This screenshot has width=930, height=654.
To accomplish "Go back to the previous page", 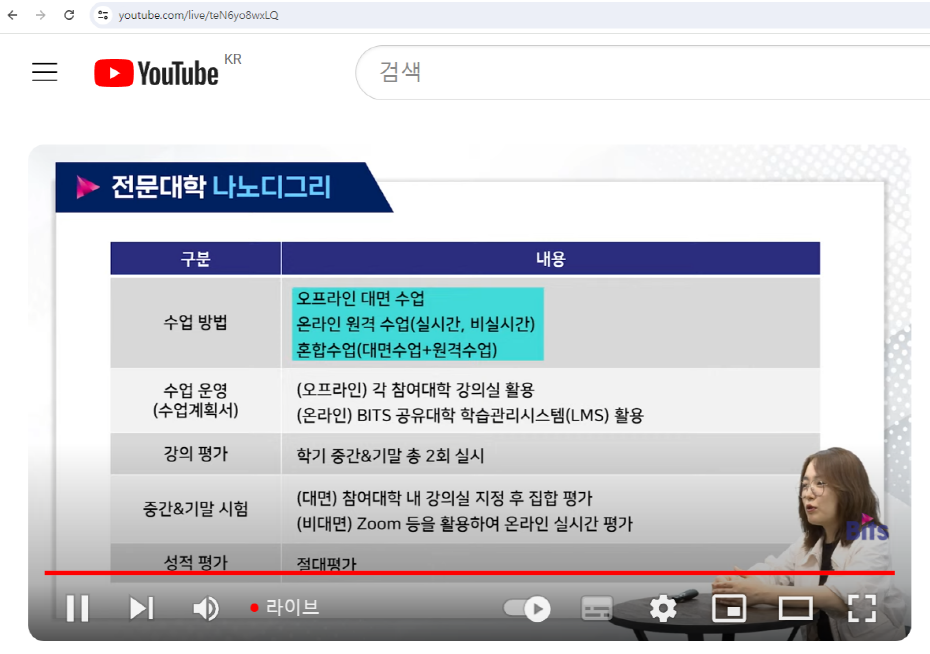I will pos(12,15).
